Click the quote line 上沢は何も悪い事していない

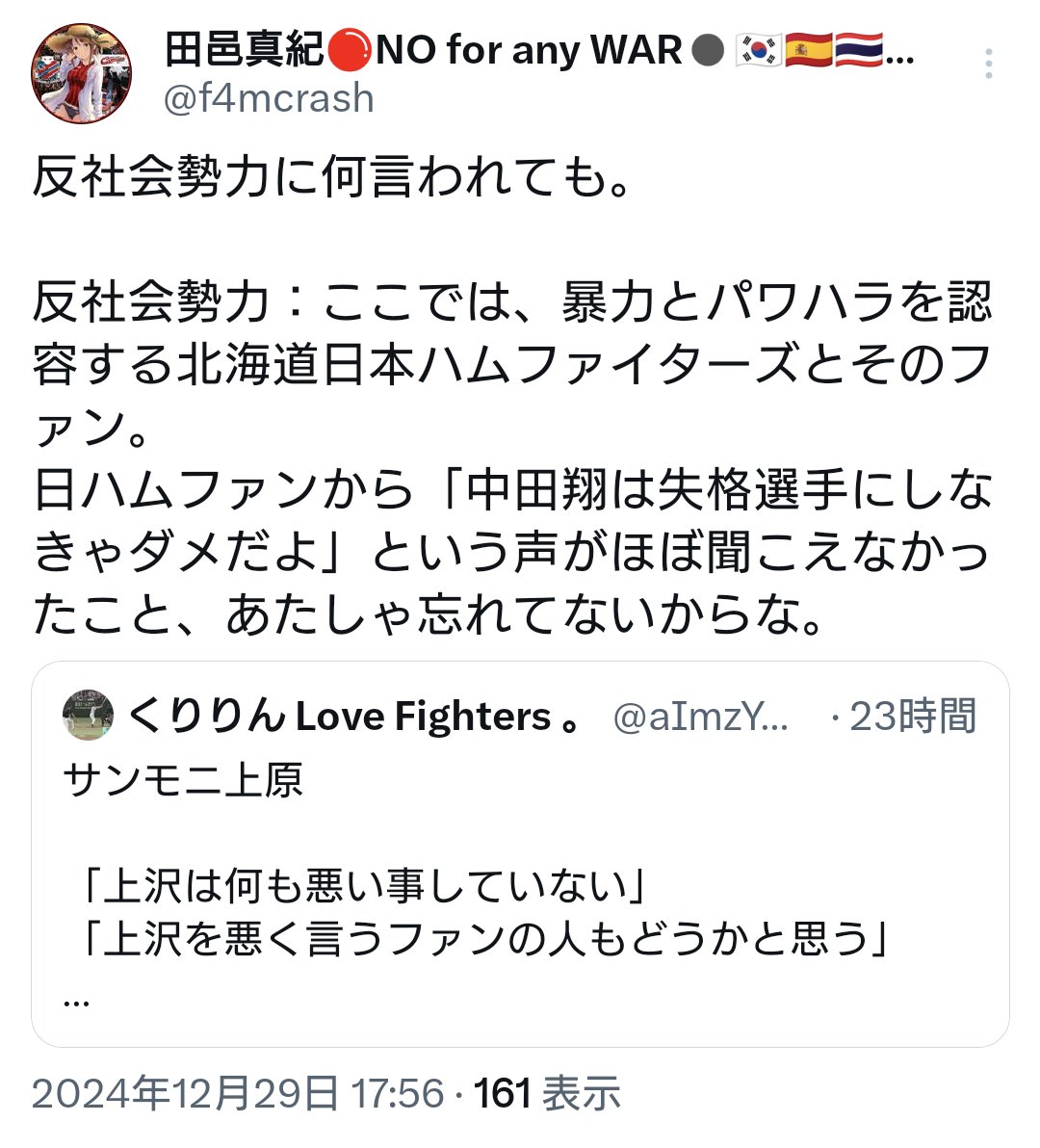361,886
